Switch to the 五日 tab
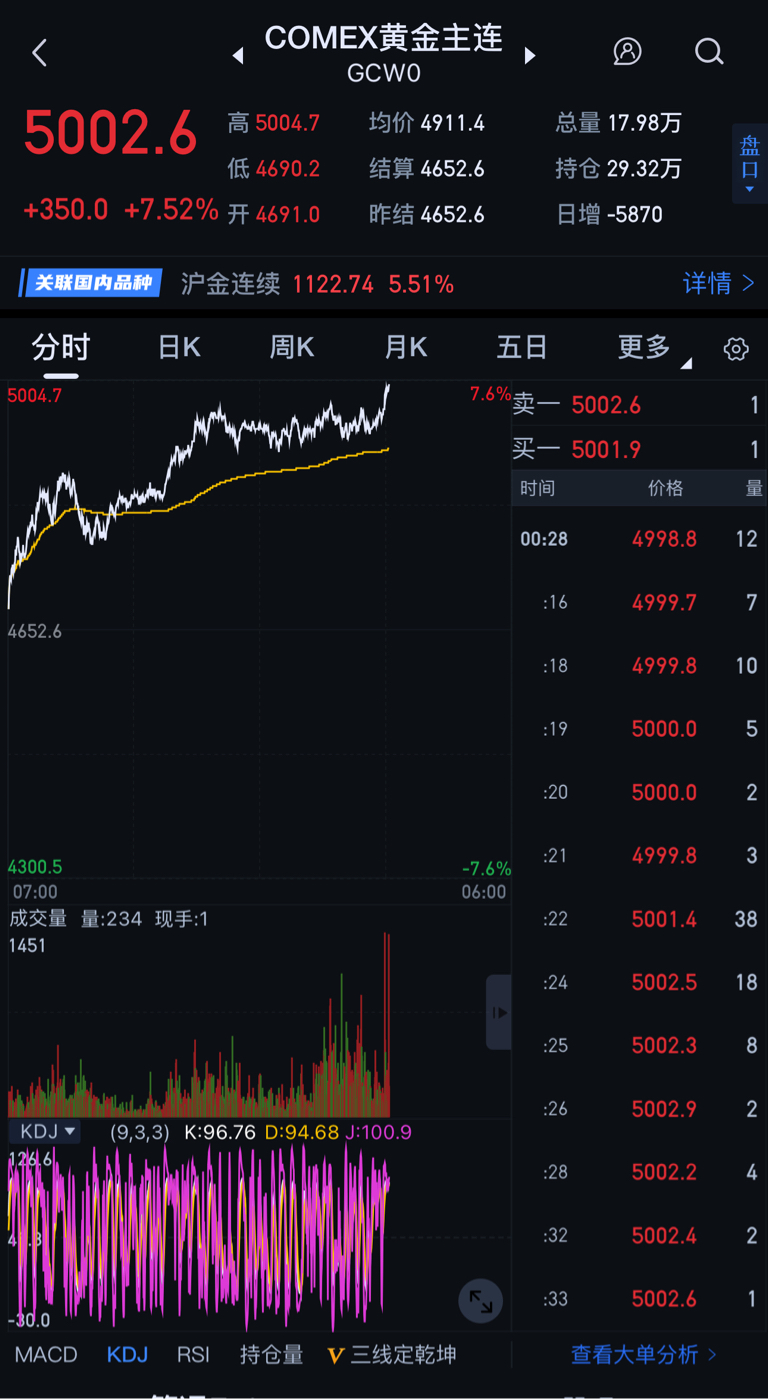This screenshot has width=768, height=1399. [x=522, y=348]
